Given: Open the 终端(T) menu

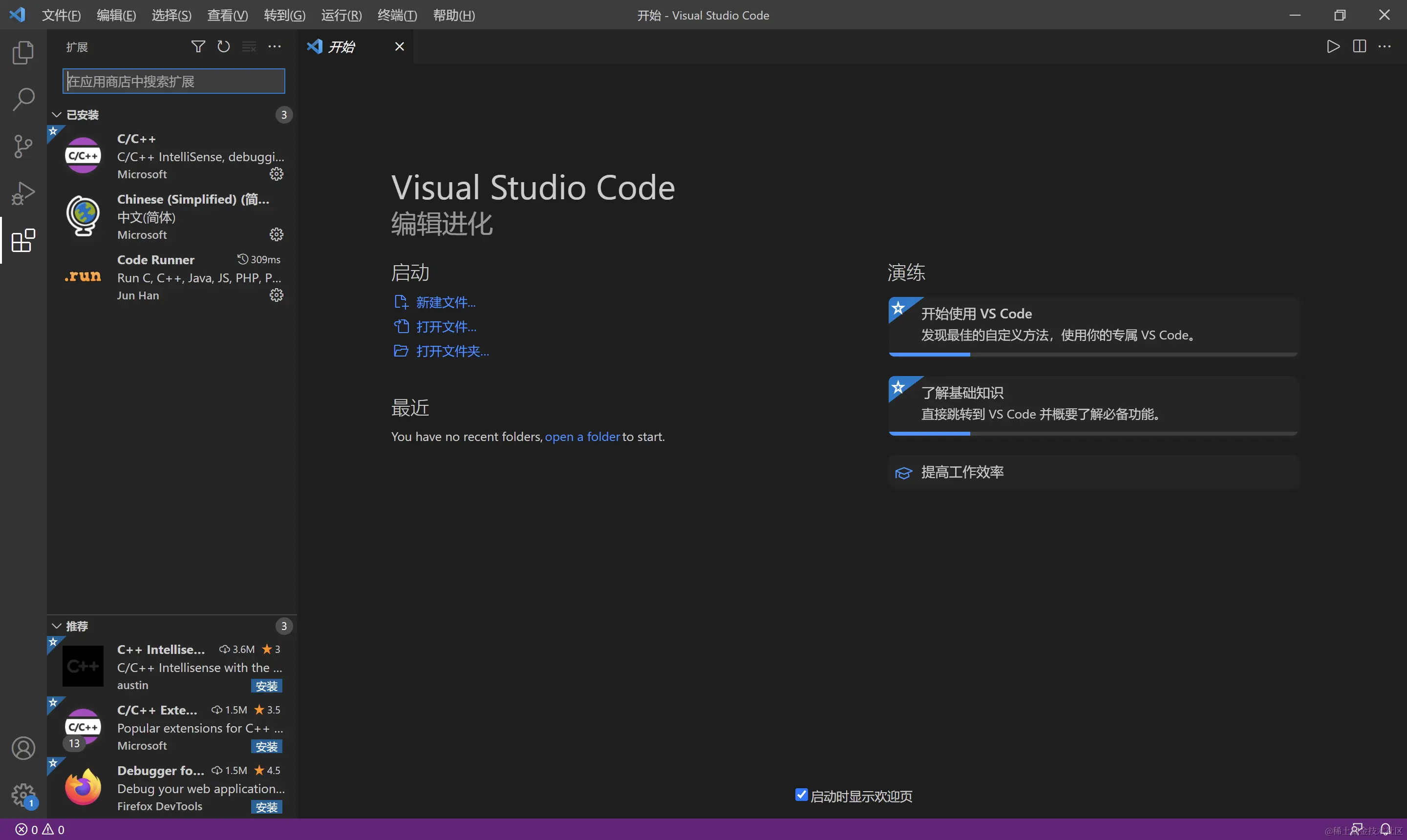Looking at the screenshot, I should [x=397, y=15].
